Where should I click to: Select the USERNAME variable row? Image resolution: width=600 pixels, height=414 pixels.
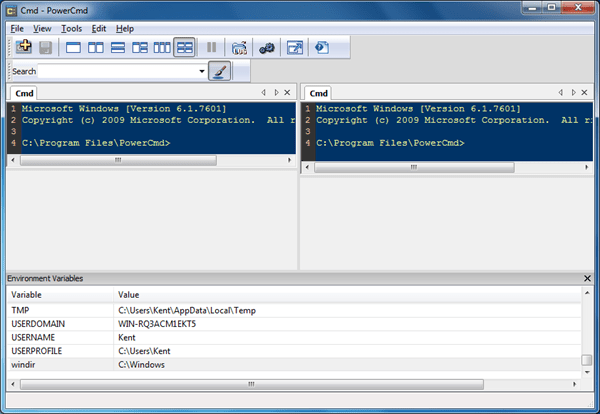[x=294, y=337]
